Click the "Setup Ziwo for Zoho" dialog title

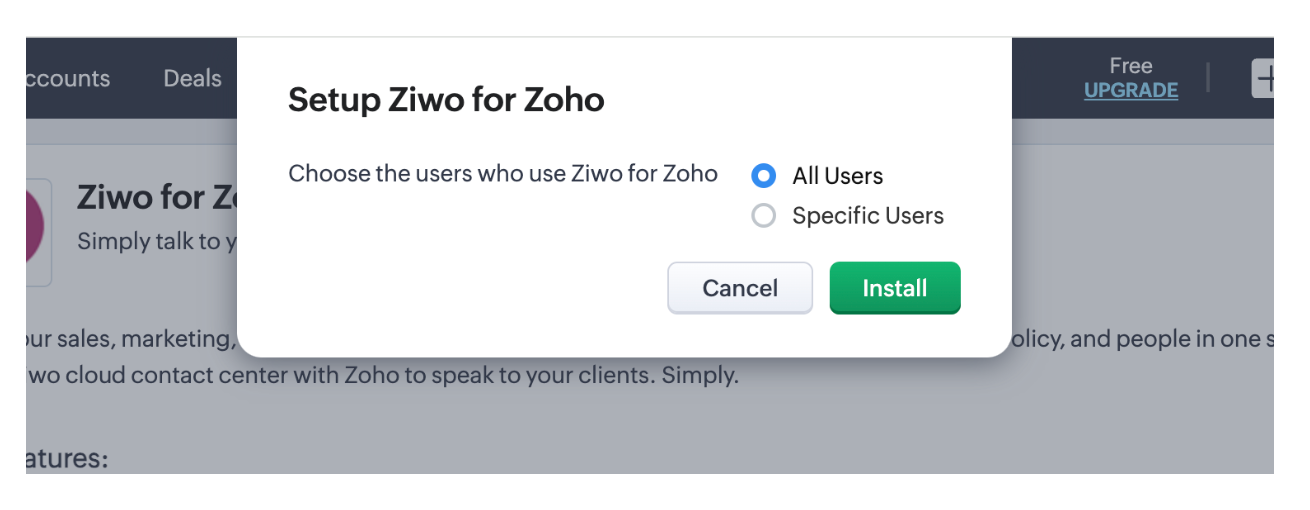[446, 100]
